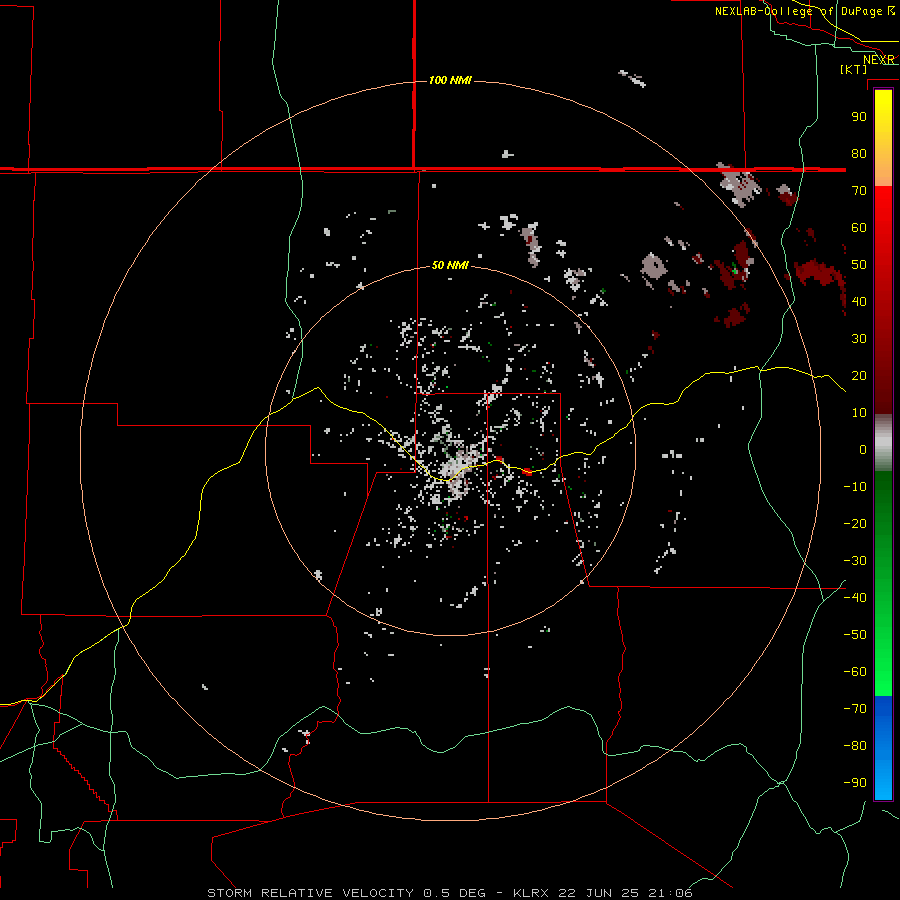The image size is (900, 900).
Task: Click the 90 value on the velocity scale
Action: 859,117
